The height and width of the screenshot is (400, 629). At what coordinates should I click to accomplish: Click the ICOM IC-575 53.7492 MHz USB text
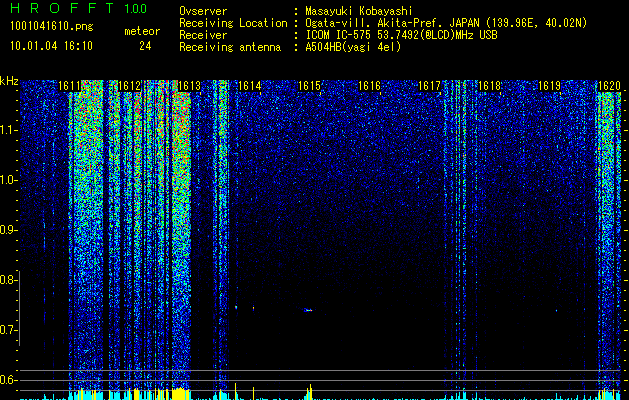(401, 35)
